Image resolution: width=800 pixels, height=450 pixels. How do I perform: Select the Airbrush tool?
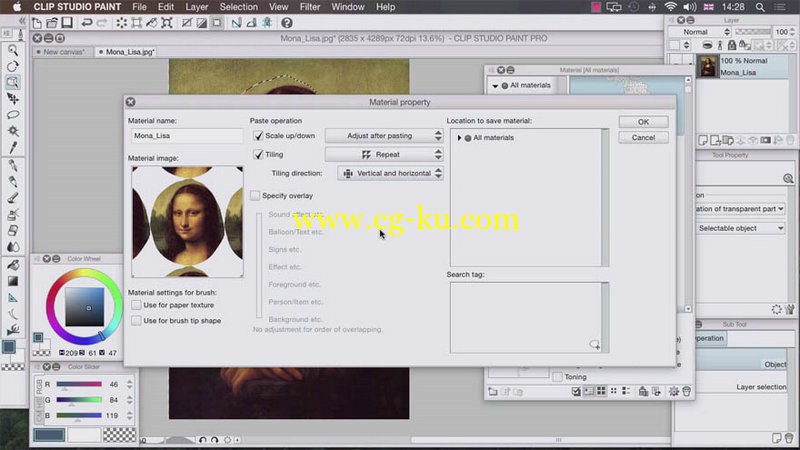pos(13,214)
